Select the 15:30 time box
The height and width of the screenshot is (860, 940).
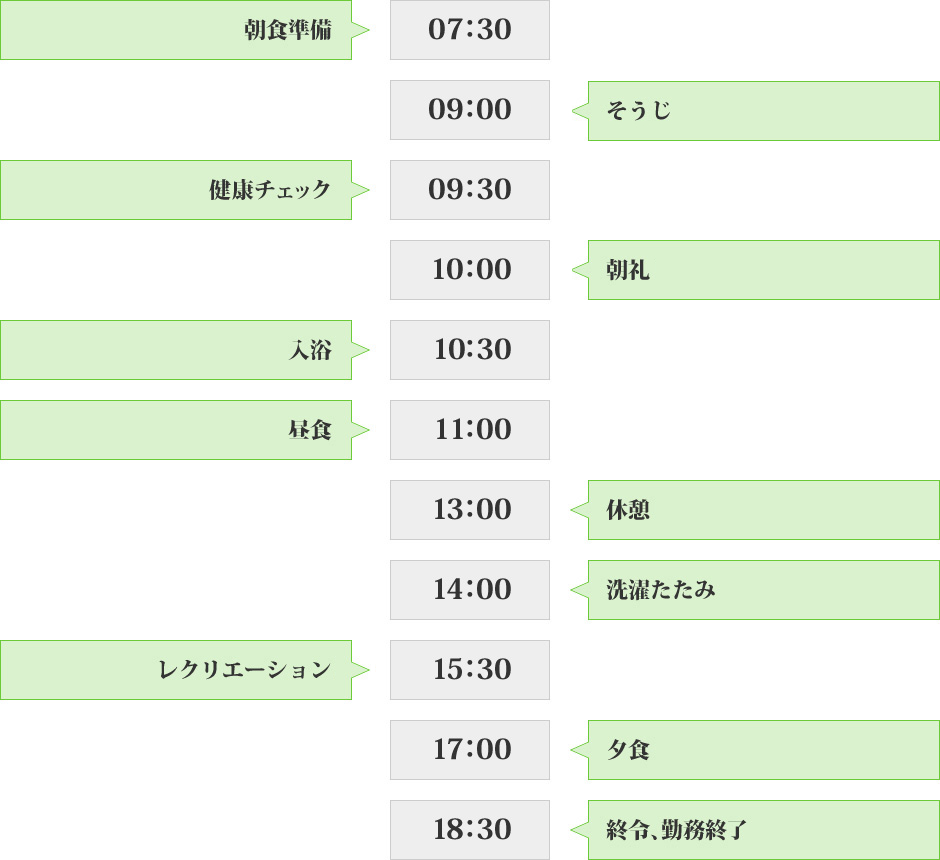pyautogui.click(x=469, y=670)
